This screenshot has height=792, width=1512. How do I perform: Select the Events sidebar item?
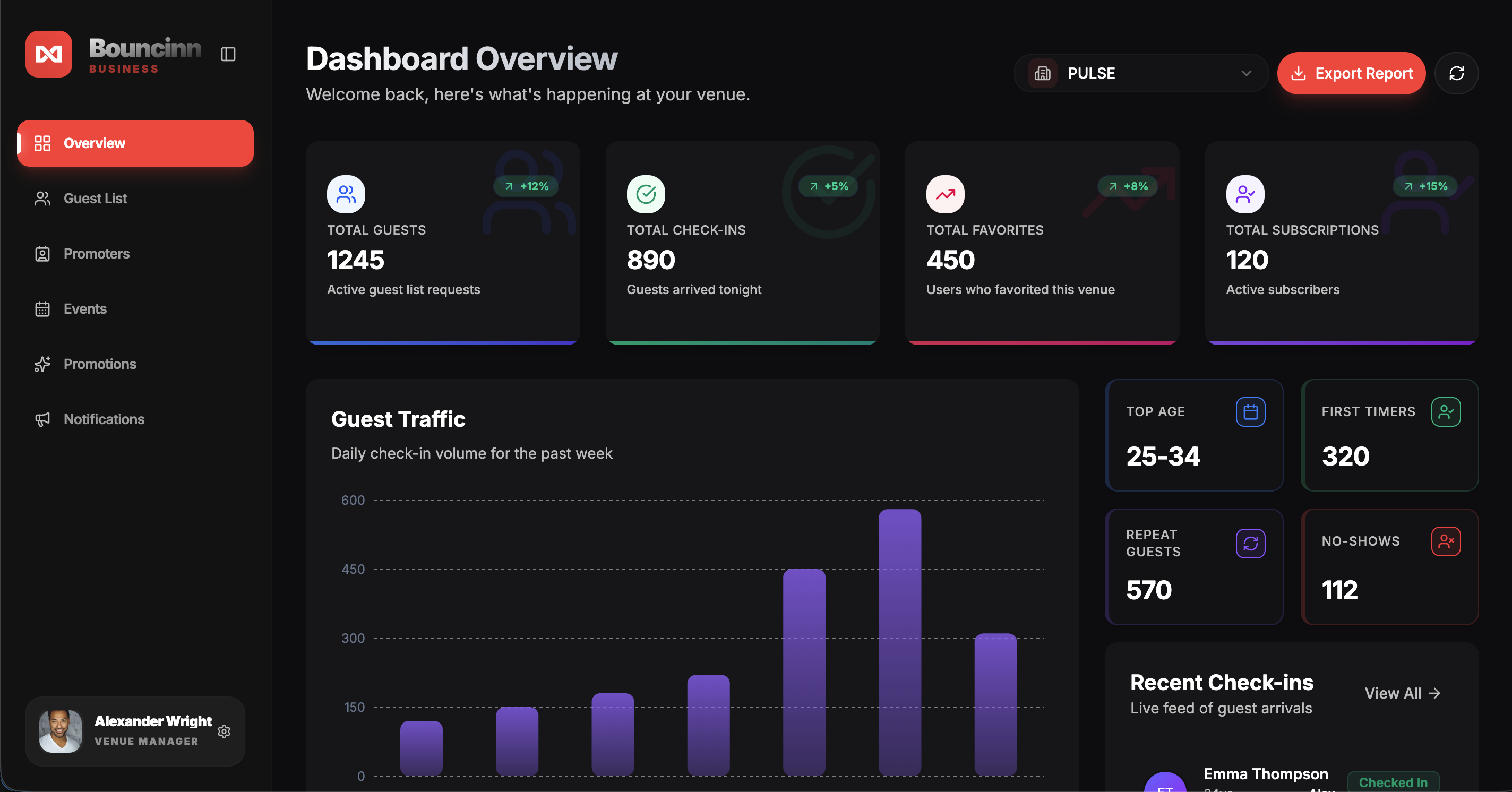(x=85, y=308)
